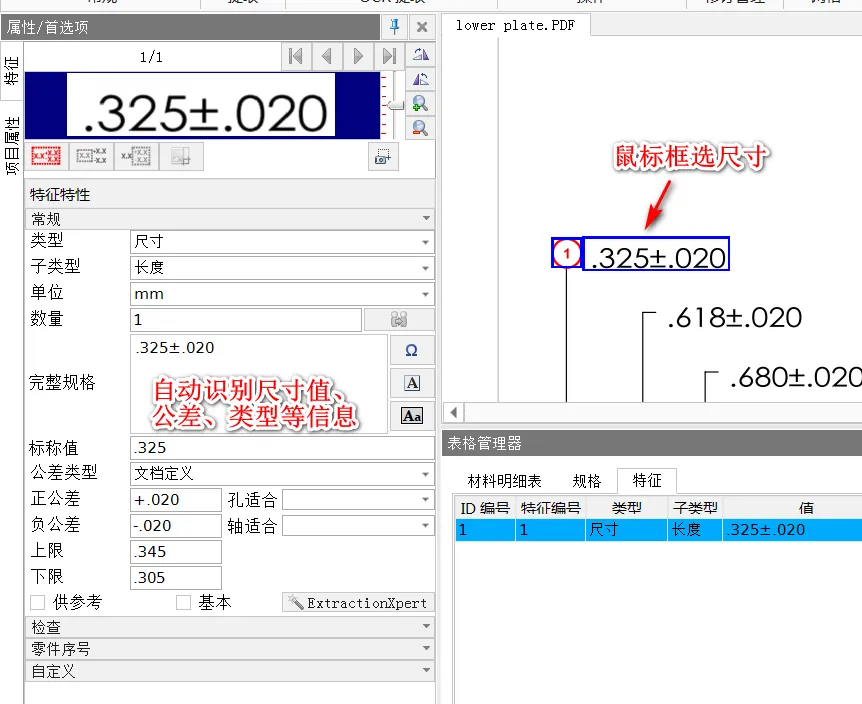Click the boxed A font button

click(x=412, y=383)
